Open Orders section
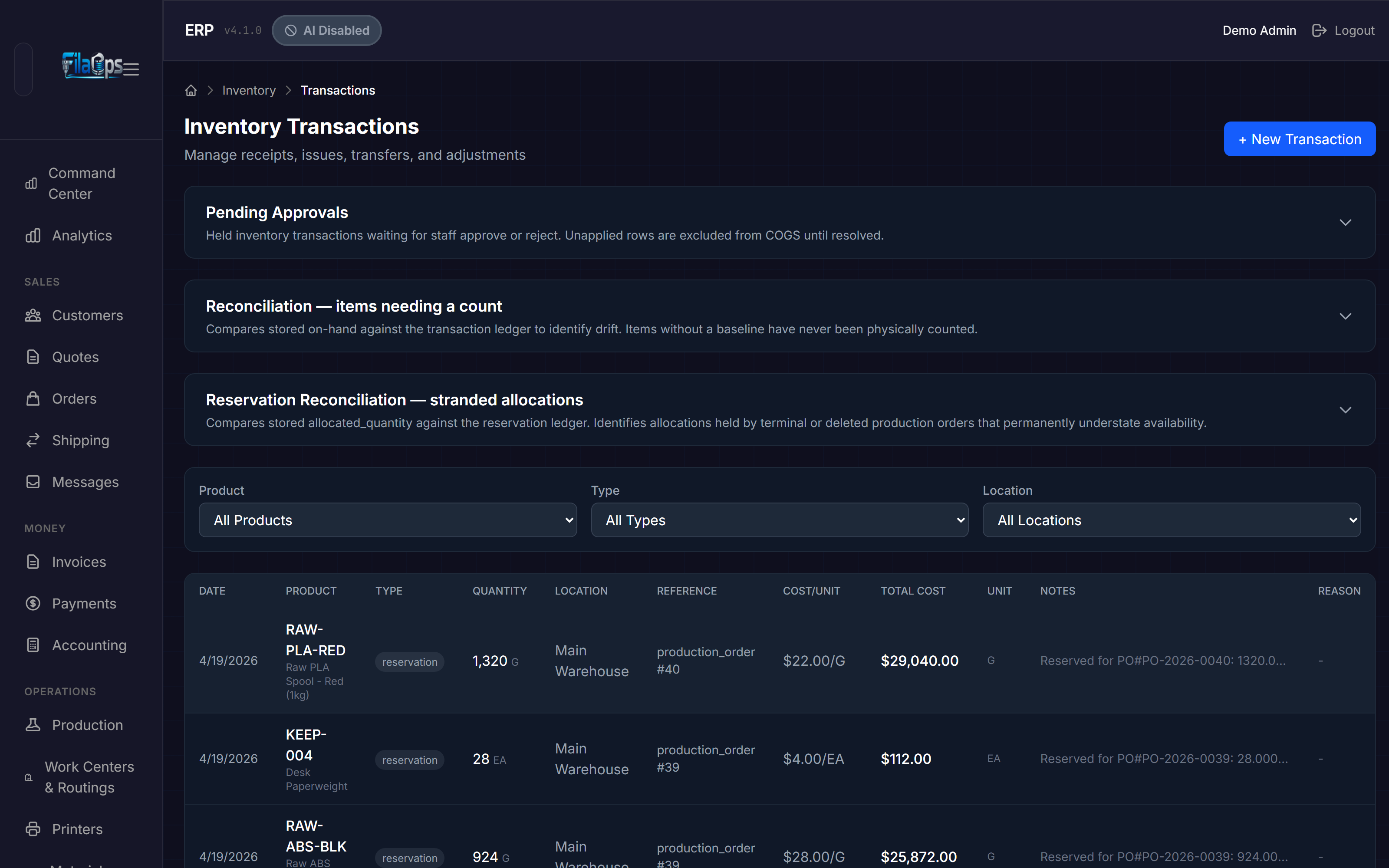Screen dimensions: 1389x868 [x=81, y=398]
